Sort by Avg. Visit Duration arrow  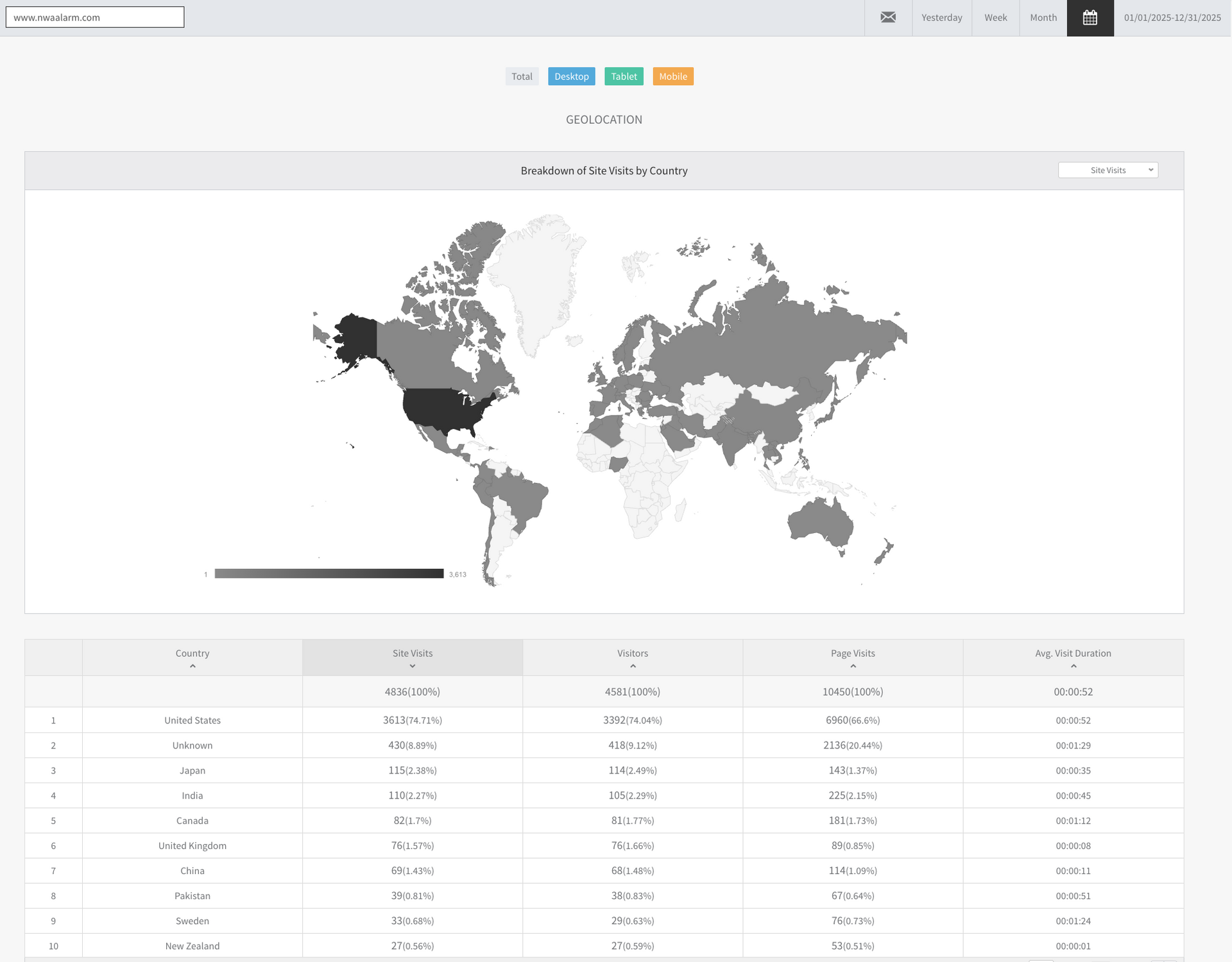pos(1073,666)
